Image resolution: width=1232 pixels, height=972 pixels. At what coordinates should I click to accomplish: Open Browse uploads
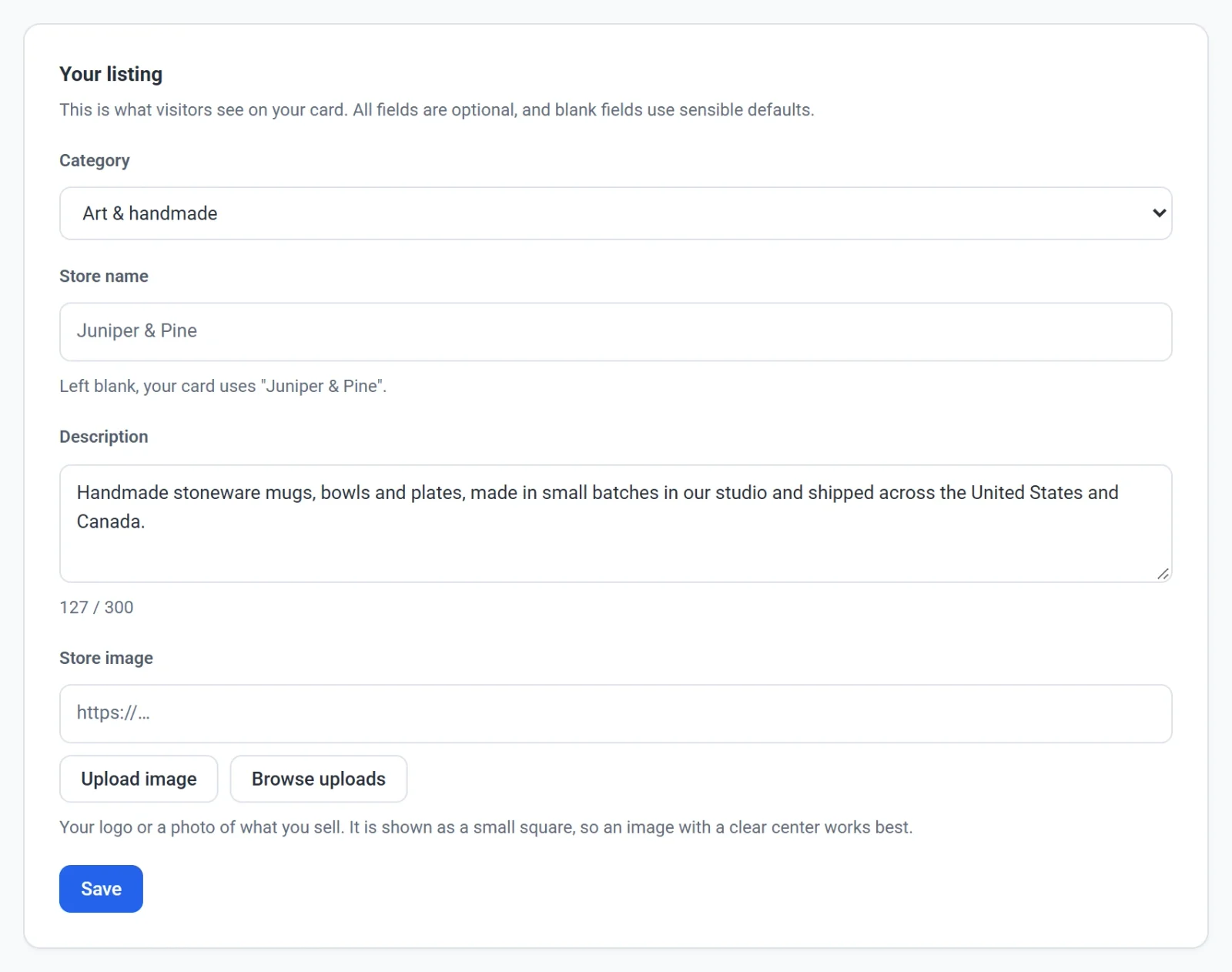coord(319,779)
